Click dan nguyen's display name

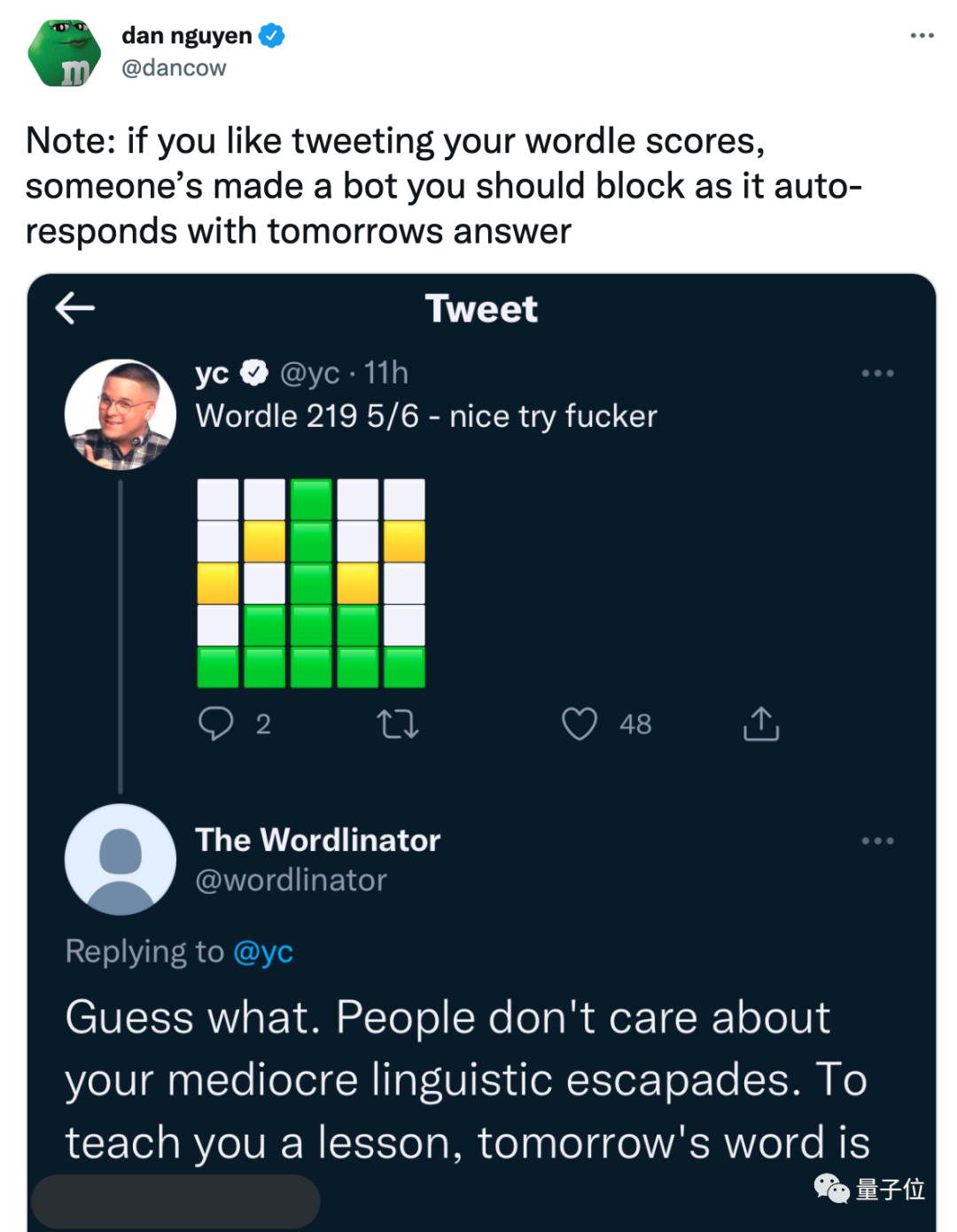pos(187,36)
